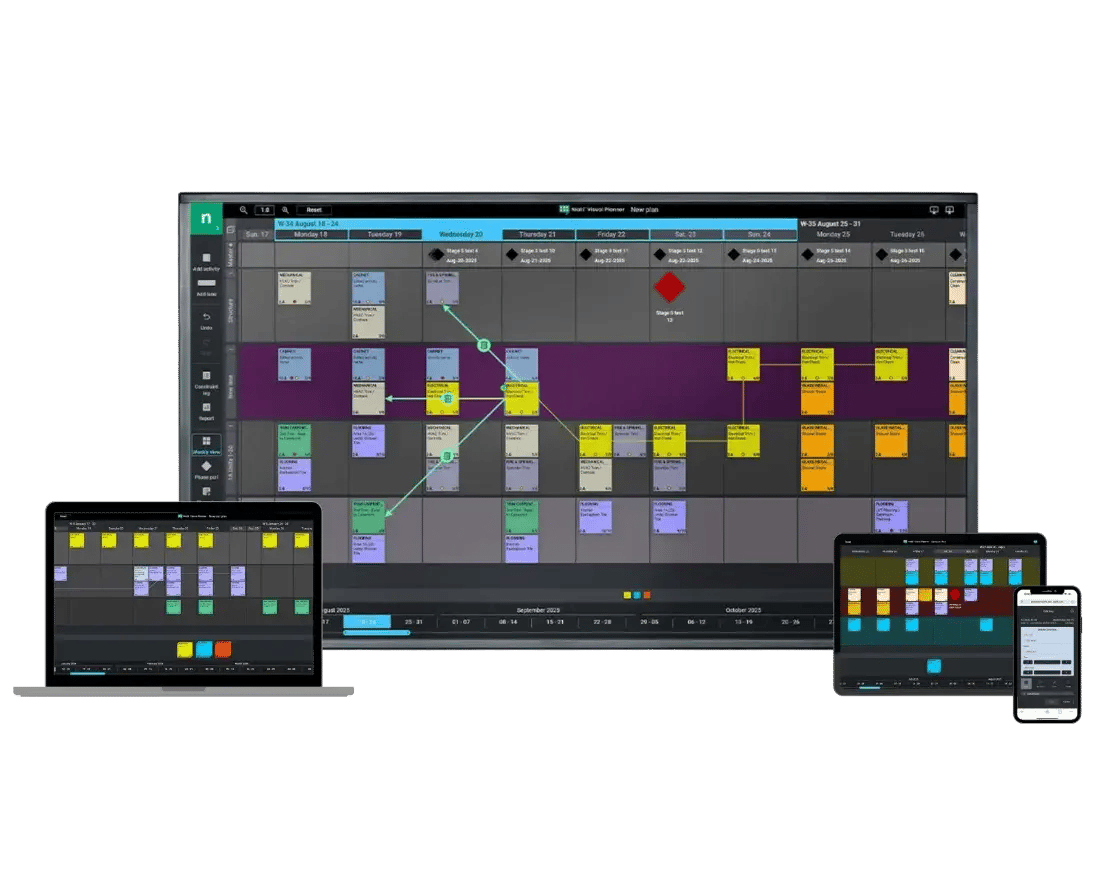This screenshot has width=1096, height=889.
Task: Open the Visual Planner grid icon in title bar
Action: pos(563,209)
